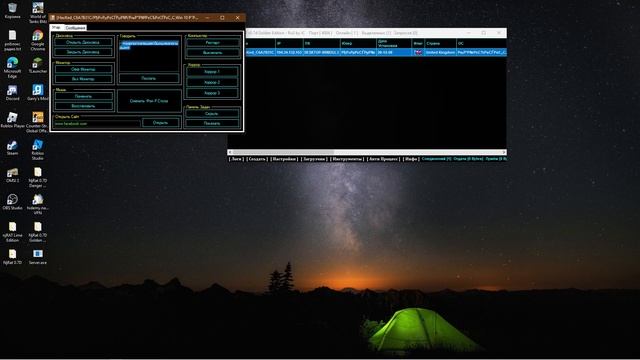
Task: Click the Восстановить button
Action: click(x=83, y=106)
